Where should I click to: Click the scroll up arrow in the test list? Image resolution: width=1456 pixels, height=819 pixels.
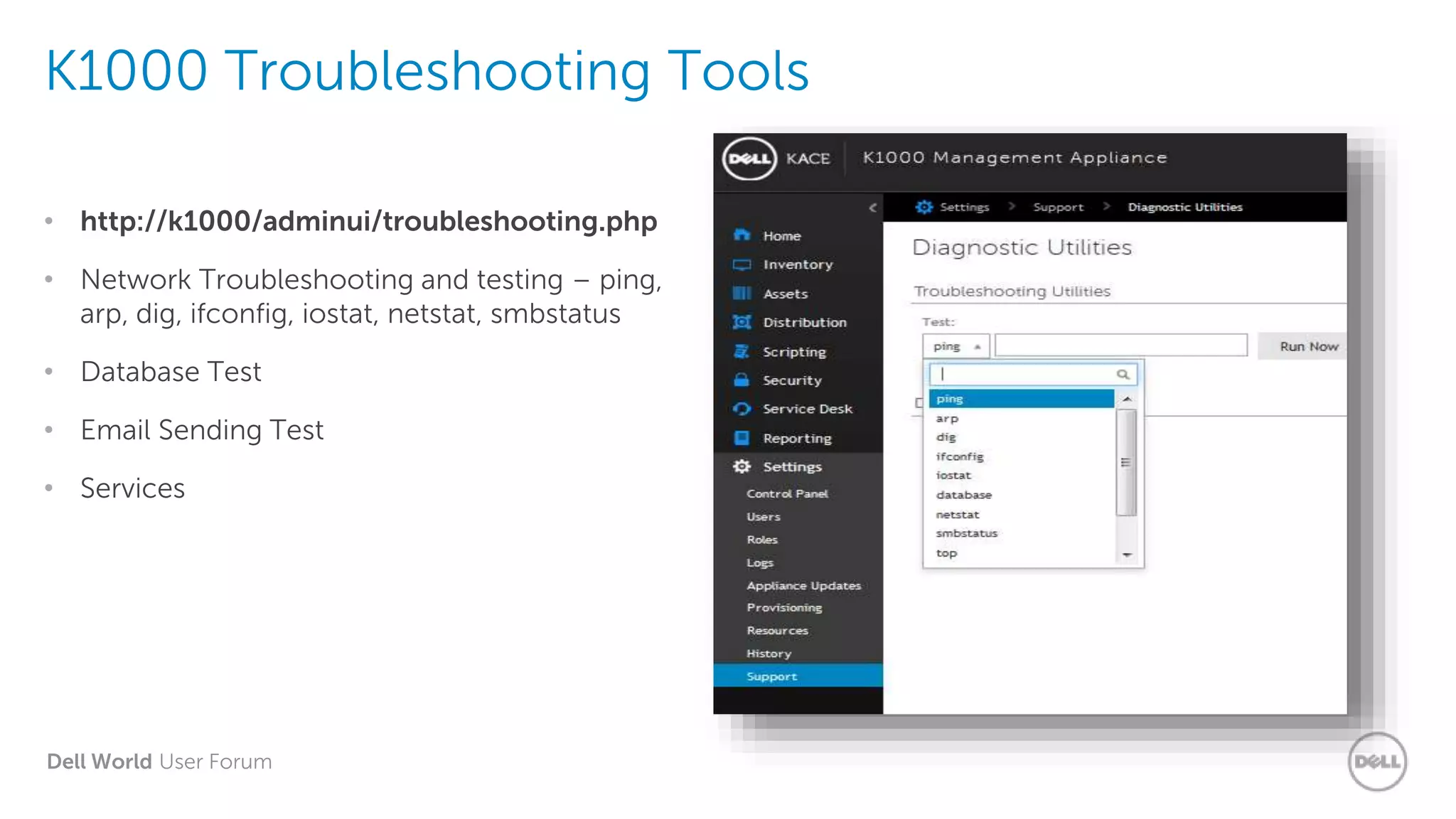coord(1127,400)
